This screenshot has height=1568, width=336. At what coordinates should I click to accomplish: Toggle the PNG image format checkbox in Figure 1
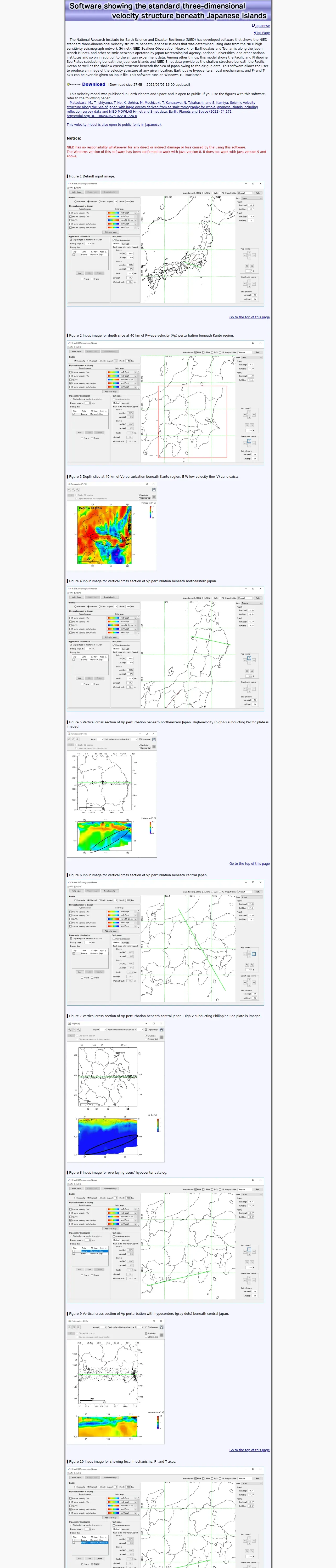196,193
